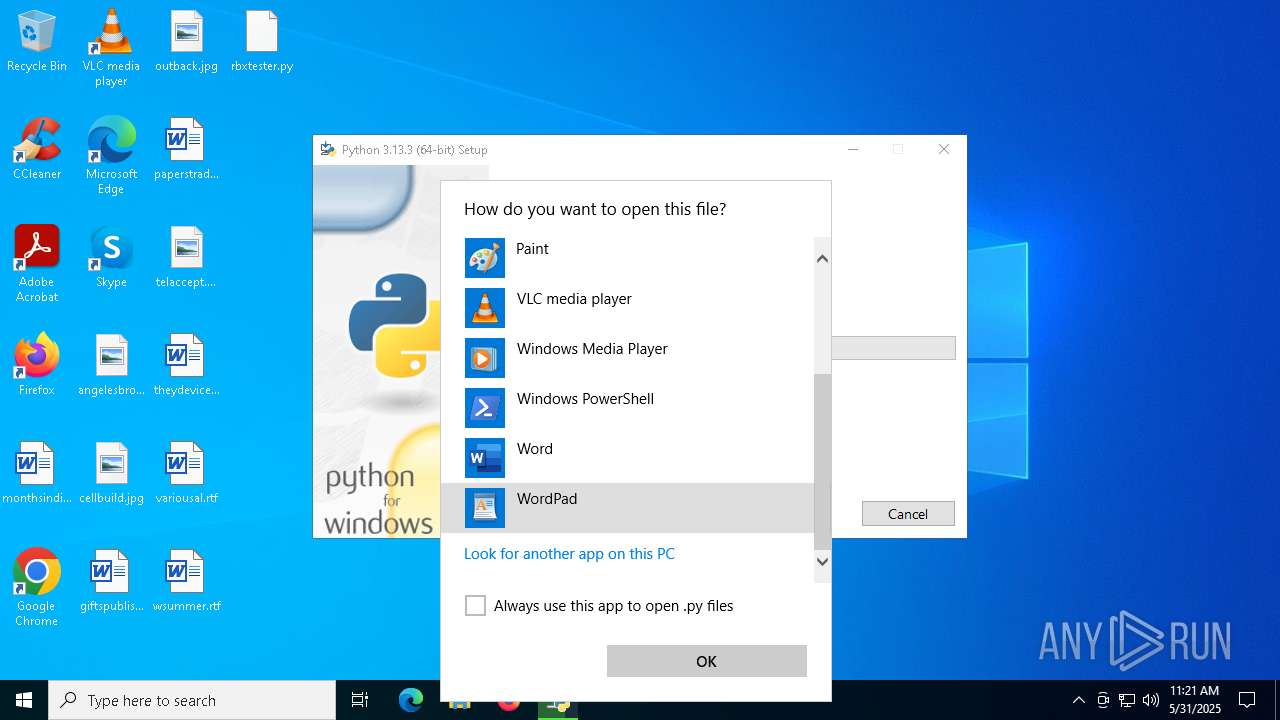Choose the Word app icon in list

[485, 458]
